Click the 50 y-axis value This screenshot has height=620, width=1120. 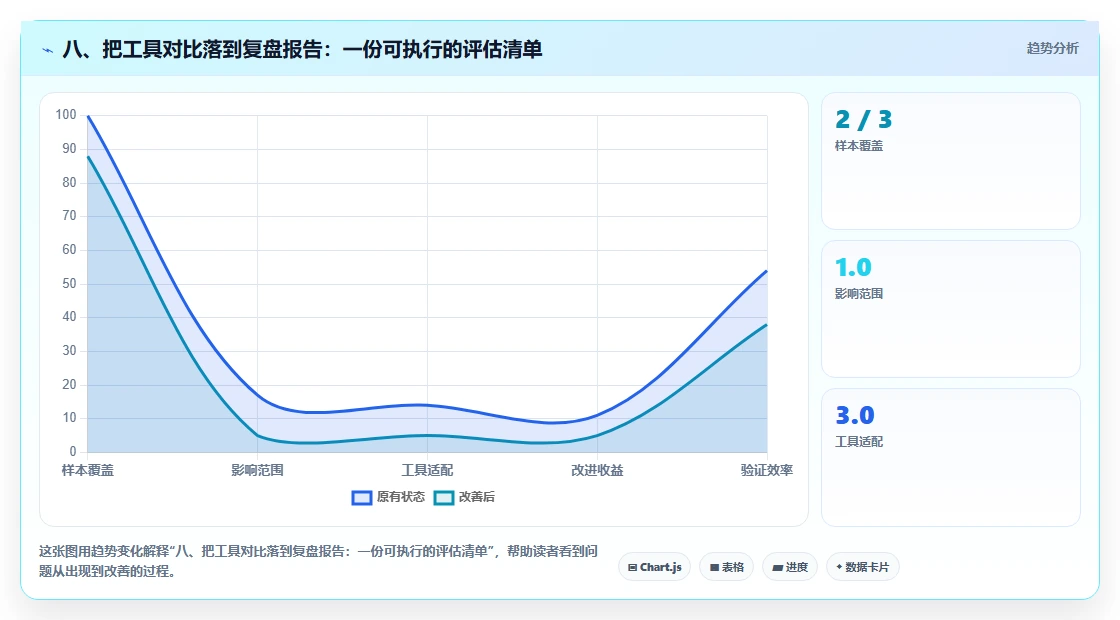click(x=69, y=284)
